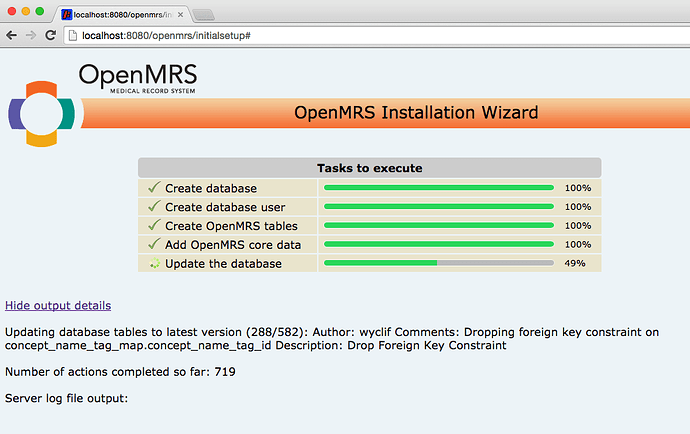Click the browser back arrow

11,35
